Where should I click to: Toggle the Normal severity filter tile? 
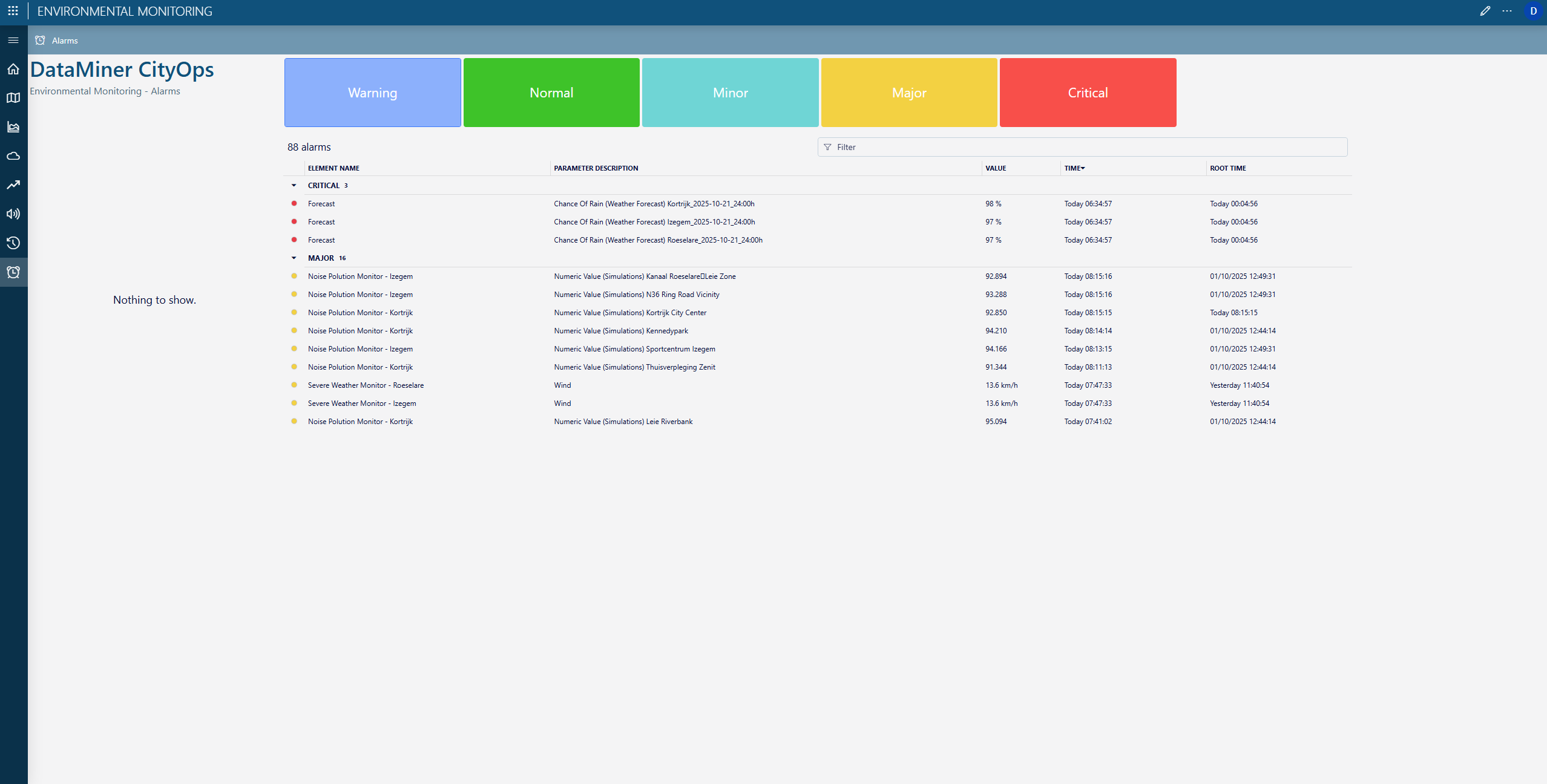click(x=551, y=93)
